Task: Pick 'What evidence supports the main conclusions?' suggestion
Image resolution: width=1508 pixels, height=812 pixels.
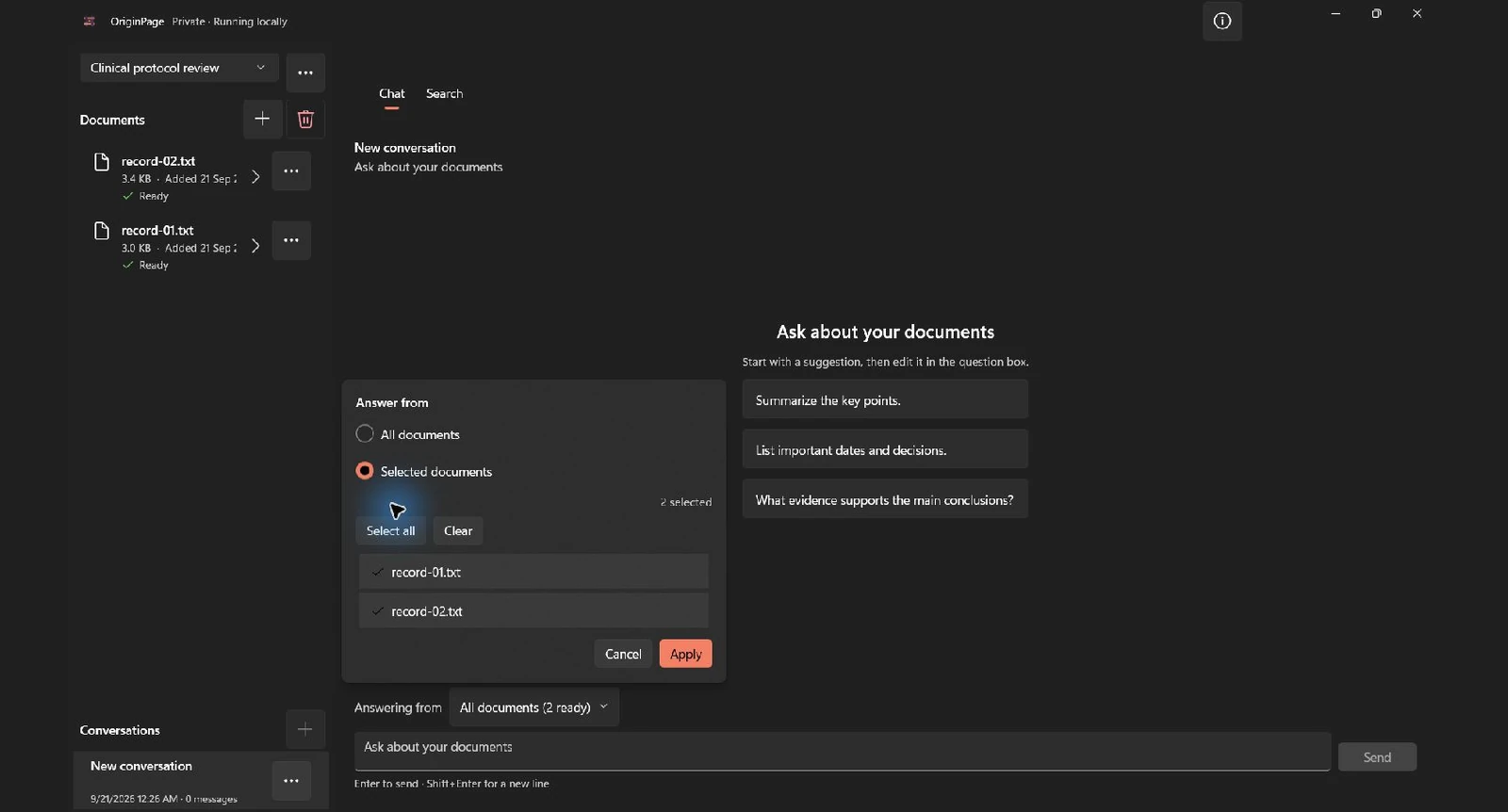Action: [x=885, y=500]
